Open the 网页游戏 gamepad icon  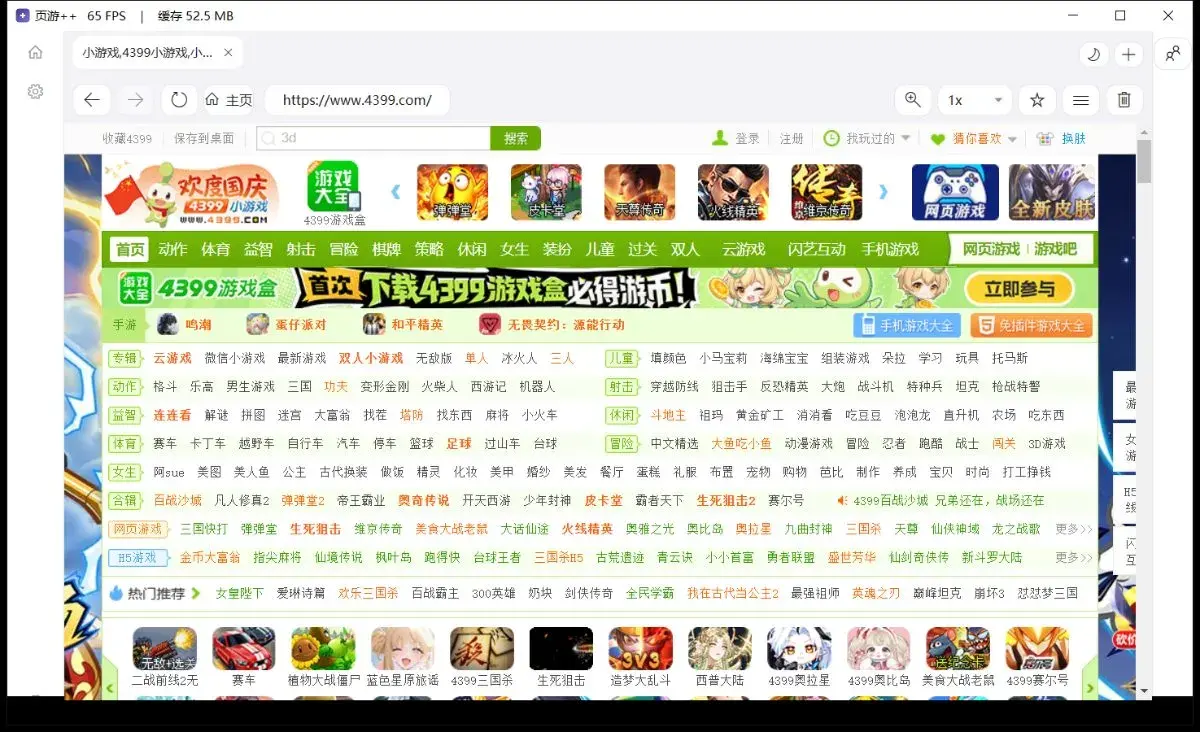[x=955, y=192]
